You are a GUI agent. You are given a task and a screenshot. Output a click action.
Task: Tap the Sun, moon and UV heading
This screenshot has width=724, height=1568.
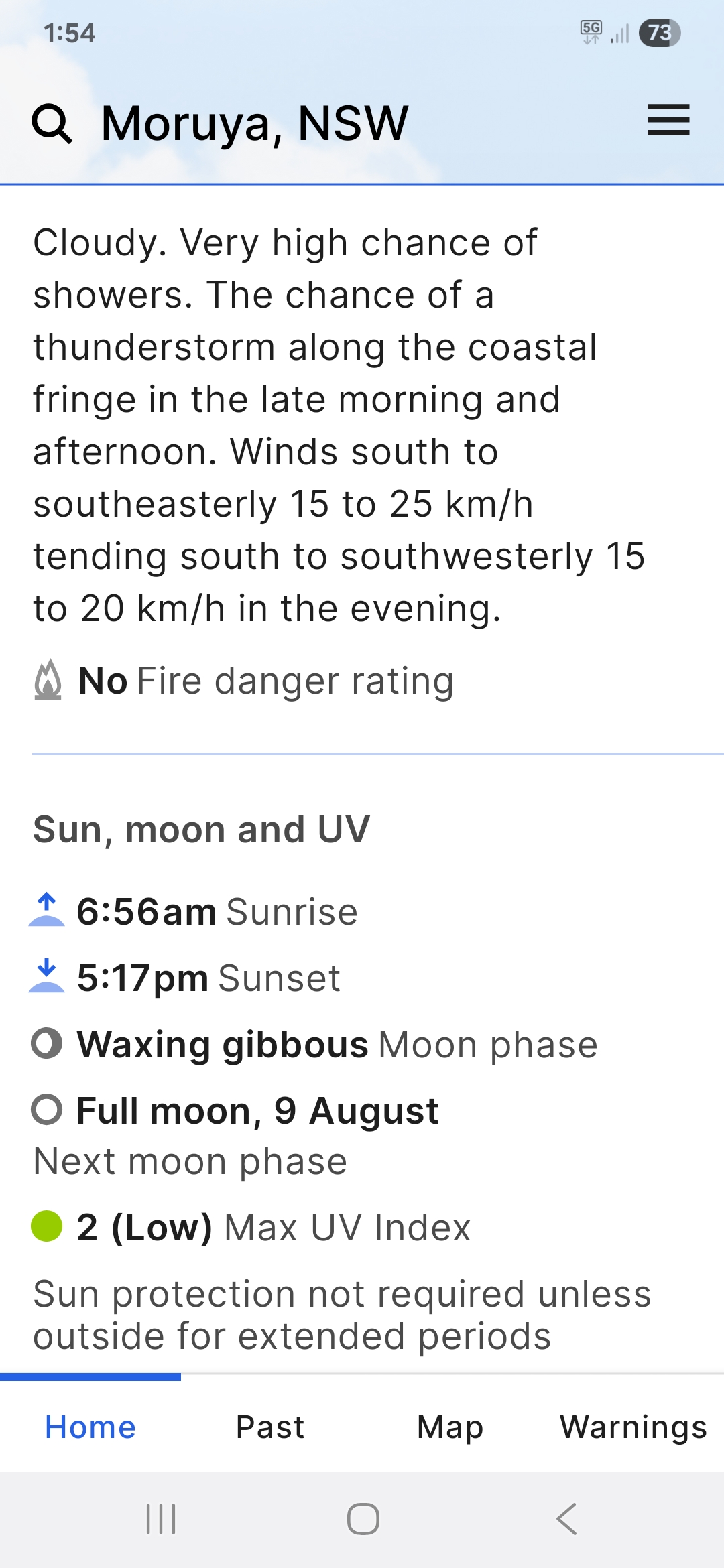201,830
